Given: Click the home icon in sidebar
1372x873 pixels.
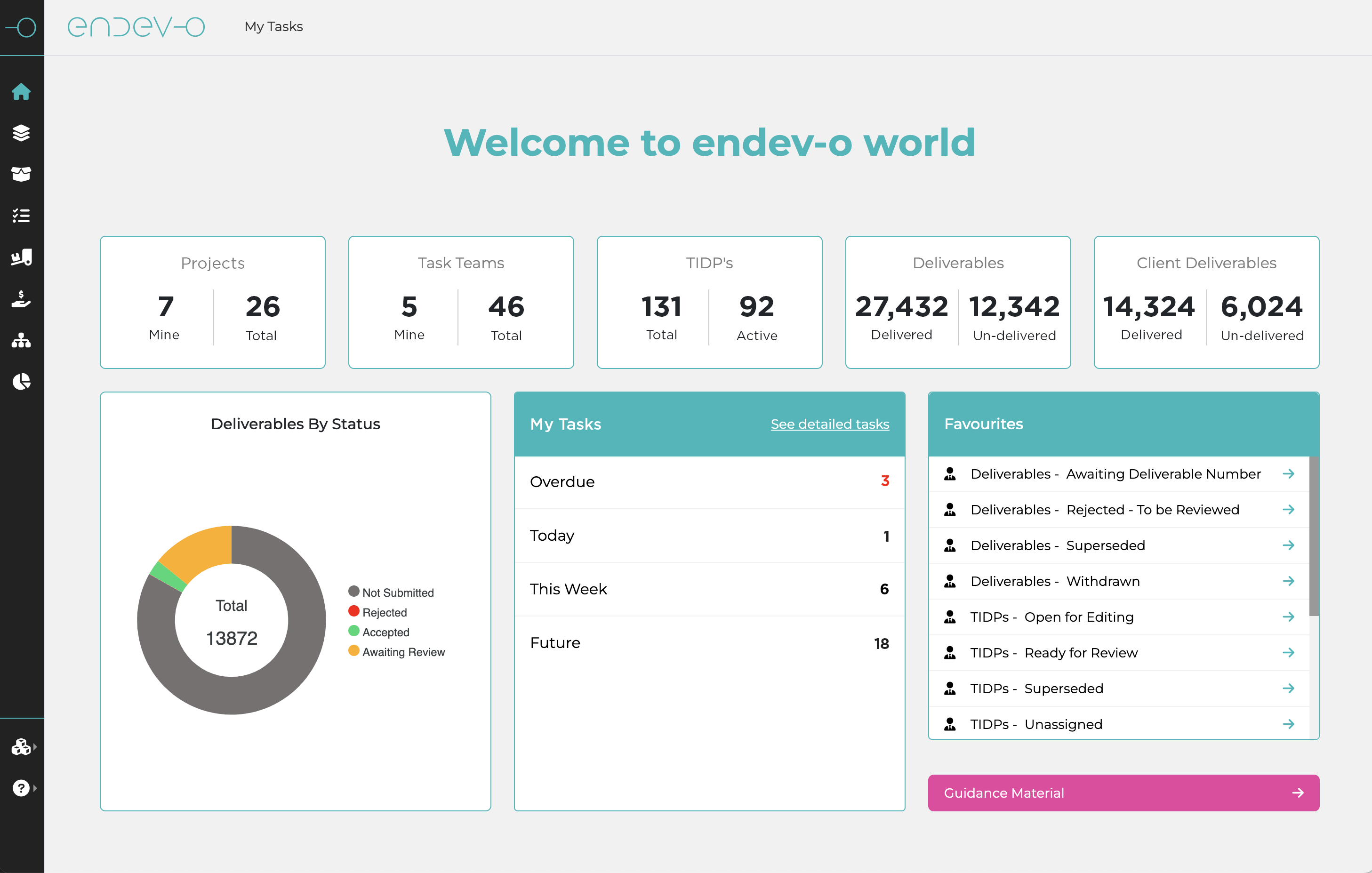Looking at the screenshot, I should 21,92.
